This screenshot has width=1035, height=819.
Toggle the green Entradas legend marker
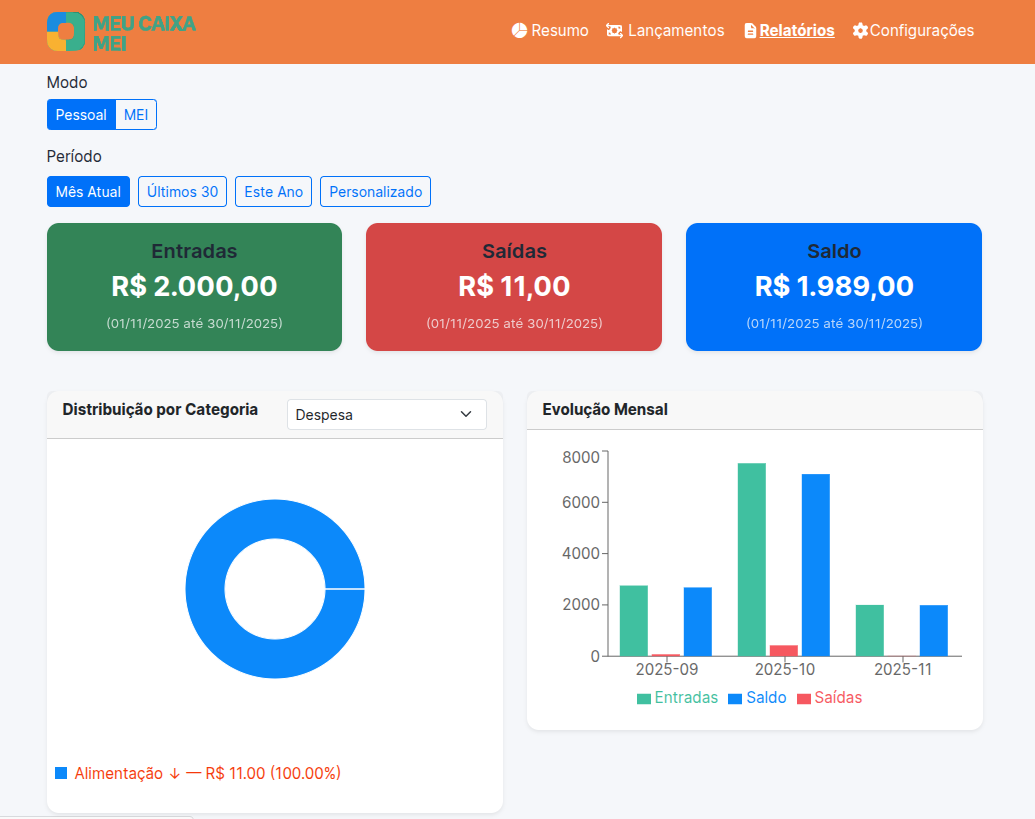click(x=644, y=698)
